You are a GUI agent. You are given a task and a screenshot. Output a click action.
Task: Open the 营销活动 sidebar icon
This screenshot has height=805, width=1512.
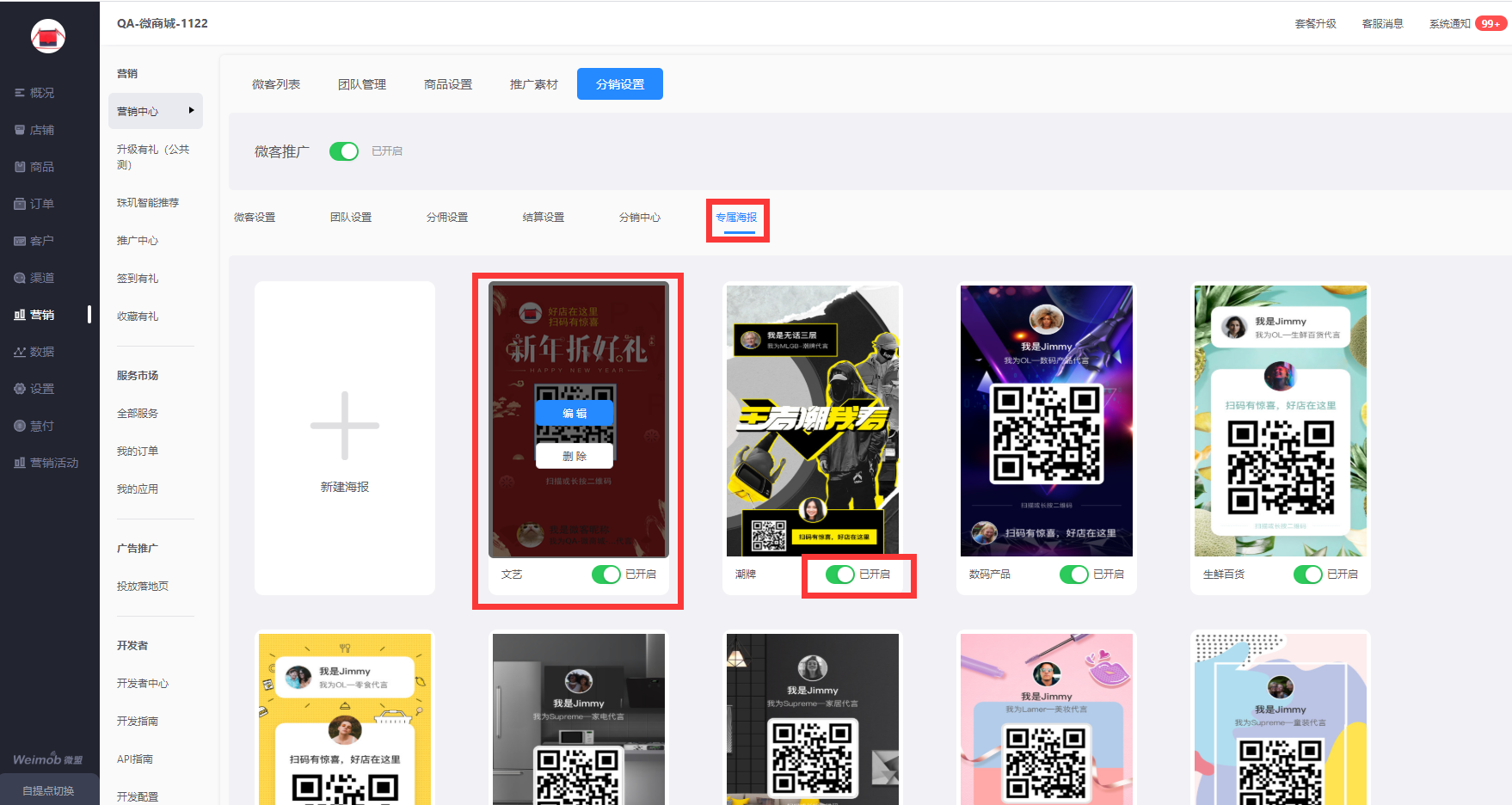click(x=20, y=463)
